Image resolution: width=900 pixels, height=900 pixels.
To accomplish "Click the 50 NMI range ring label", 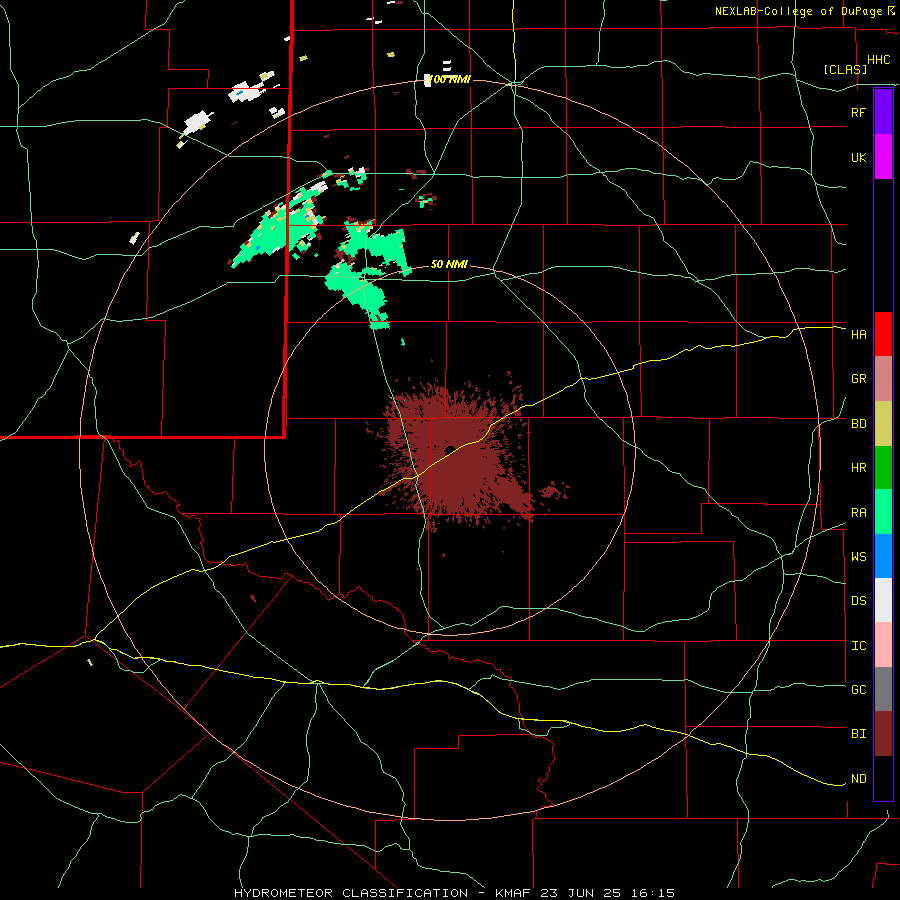I will (x=449, y=265).
